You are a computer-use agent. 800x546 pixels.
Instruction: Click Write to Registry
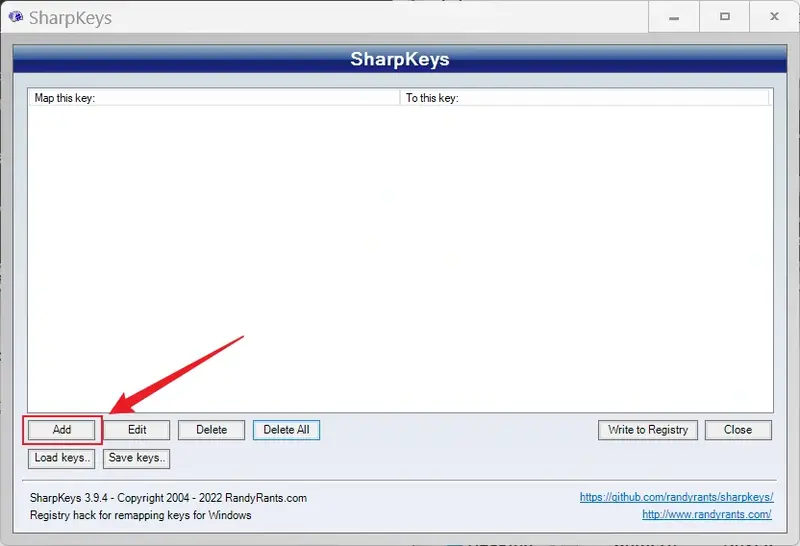click(x=647, y=430)
